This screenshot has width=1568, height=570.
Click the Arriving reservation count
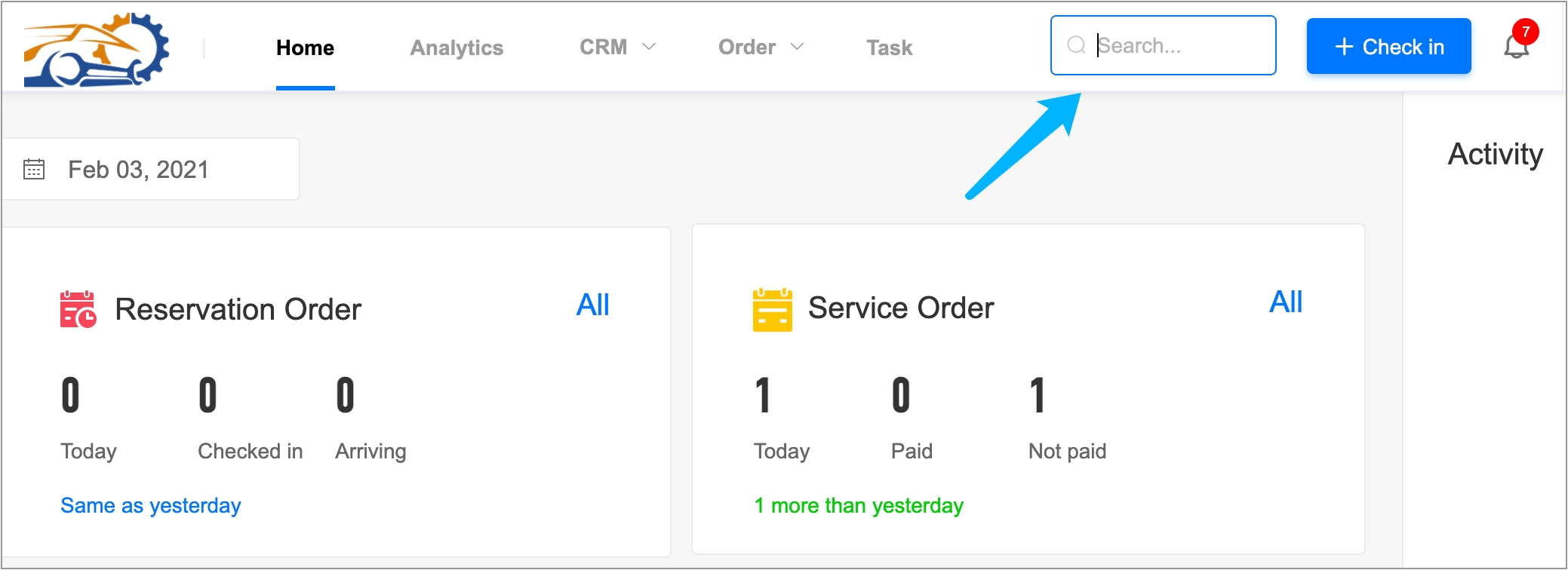[345, 396]
